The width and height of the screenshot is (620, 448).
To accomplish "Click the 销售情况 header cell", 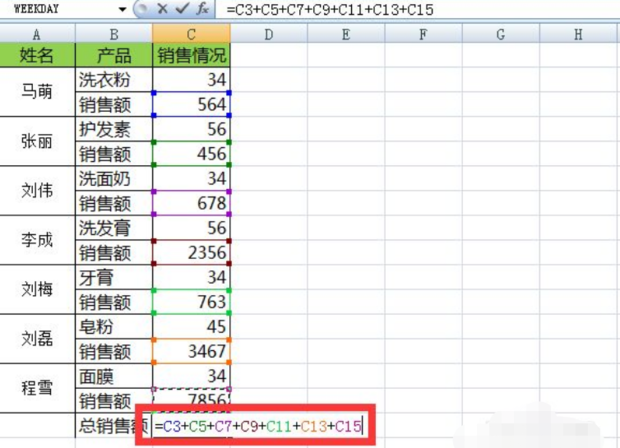I will point(191,55).
